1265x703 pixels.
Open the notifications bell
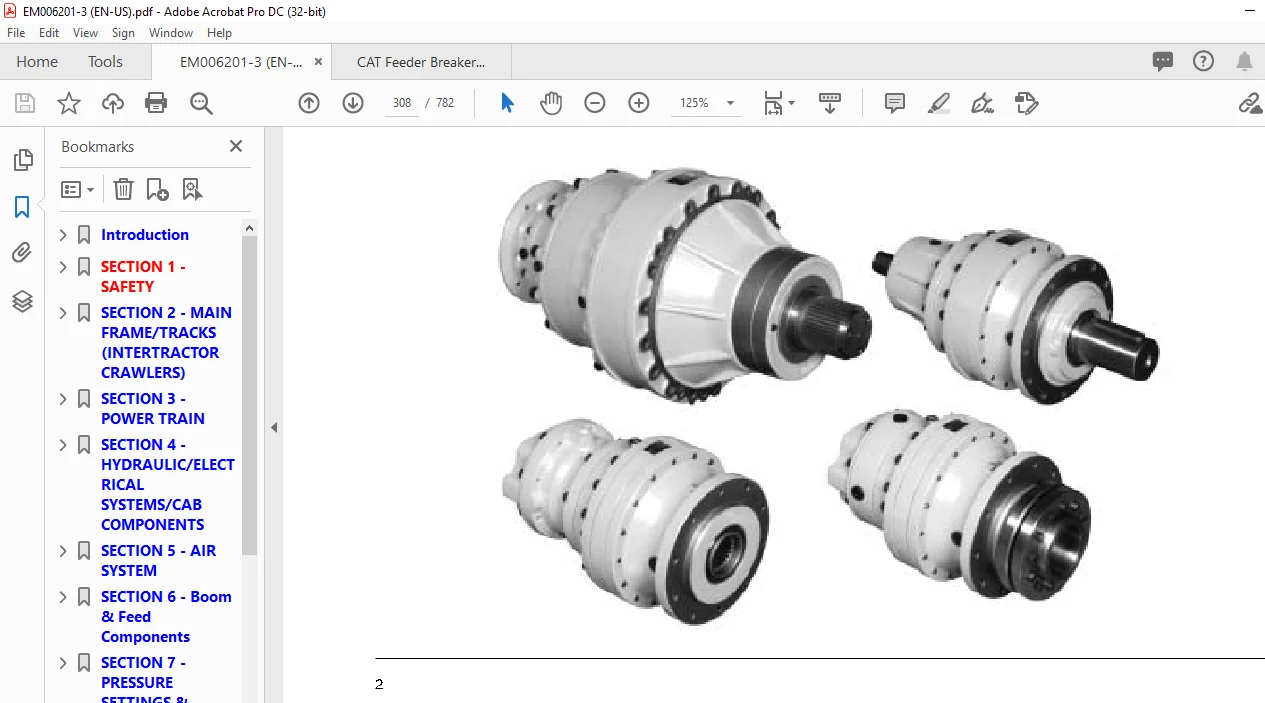[1244, 62]
